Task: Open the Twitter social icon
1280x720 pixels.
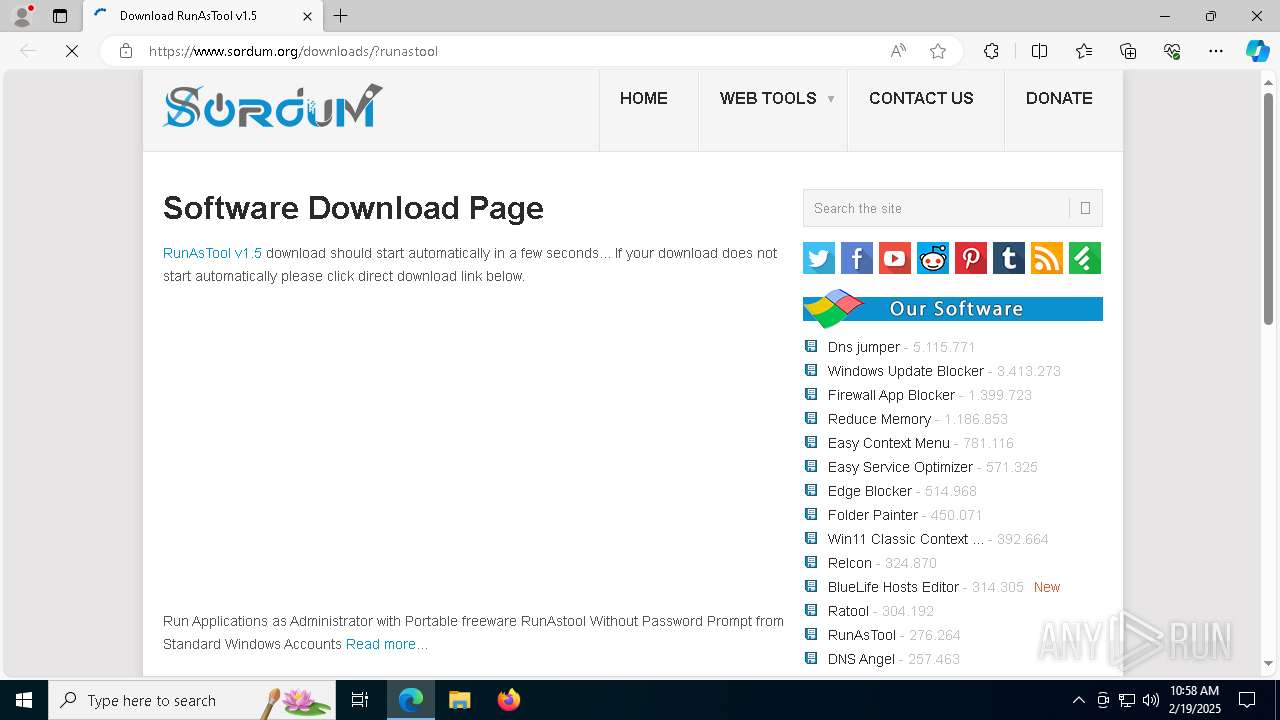Action: click(819, 258)
